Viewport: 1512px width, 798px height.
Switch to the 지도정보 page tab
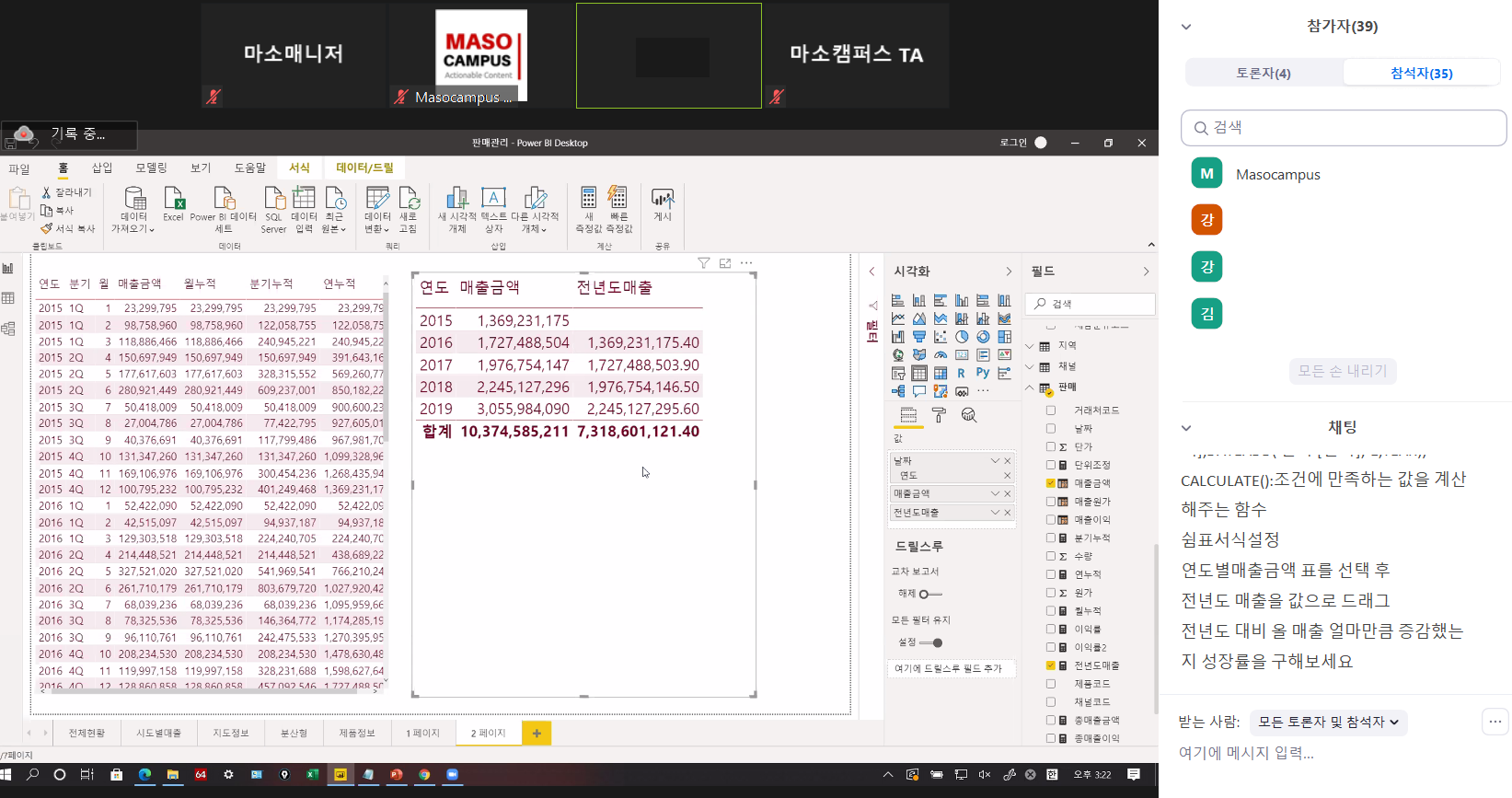pos(231,734)
